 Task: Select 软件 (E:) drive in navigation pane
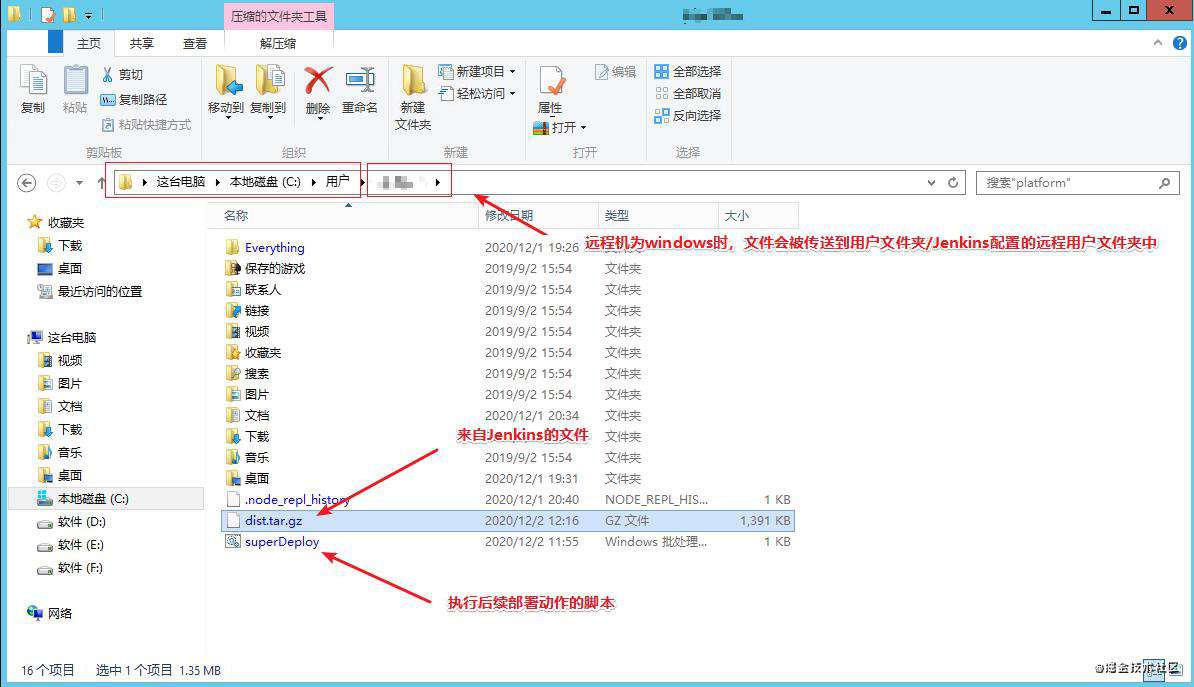[70, 545]
